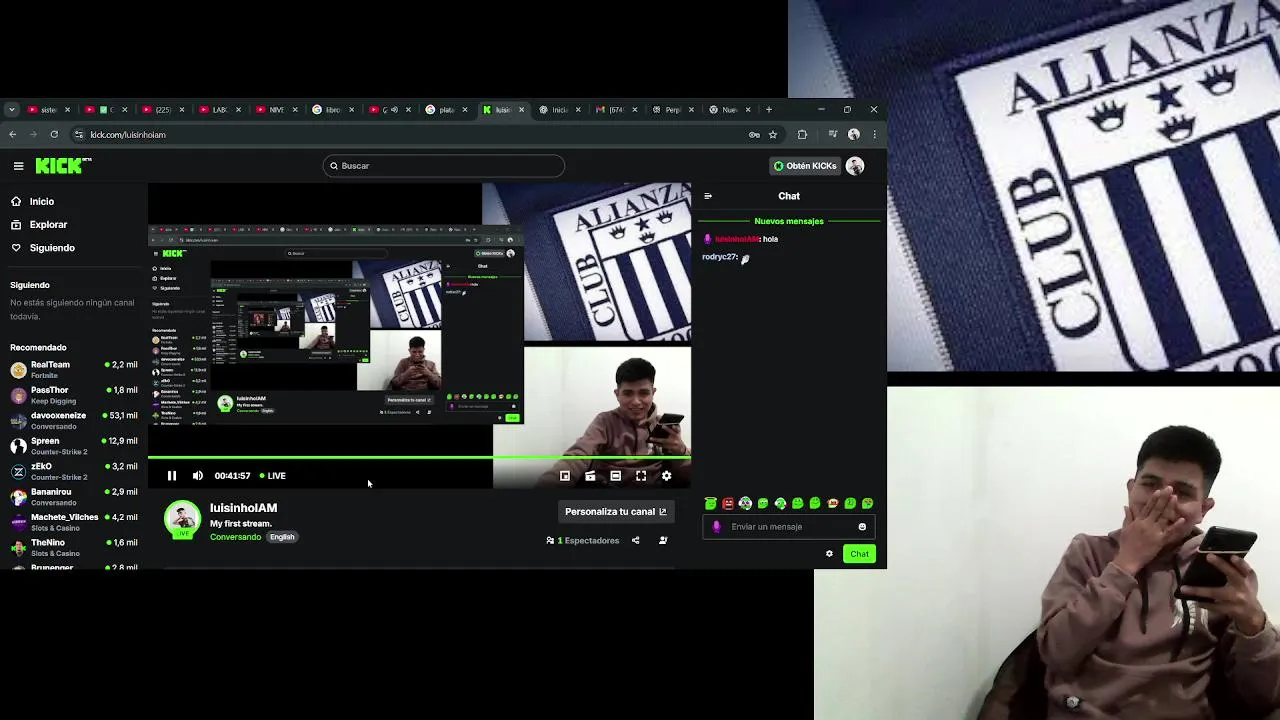This screenshot has width=1280, height=720.
Task: Click 'Nuevos mensajes' in chat
Action: [789, 221]
